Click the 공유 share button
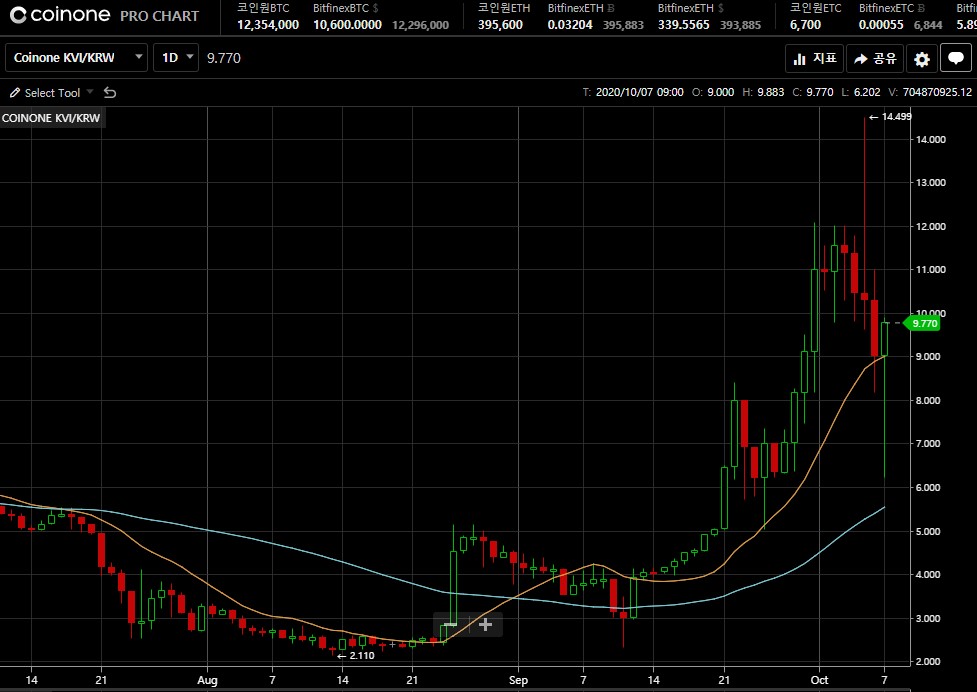Image resolution: width=977 pixels, height=692 pixels. tap(875, 59)
